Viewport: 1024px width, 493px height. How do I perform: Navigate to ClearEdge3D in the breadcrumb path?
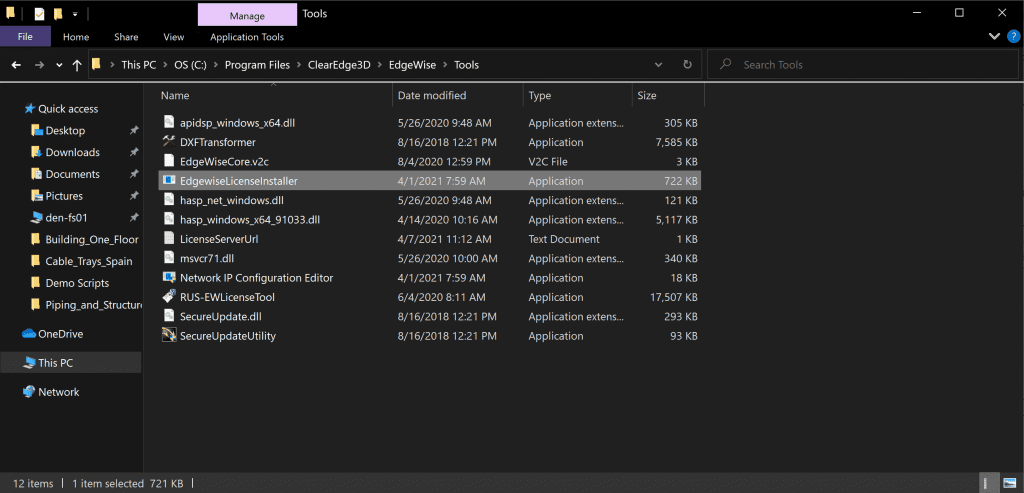pyautogui.click(x=338, y=65)
